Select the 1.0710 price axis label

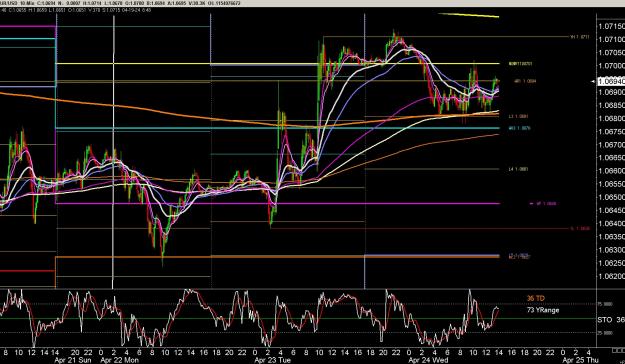611,39
